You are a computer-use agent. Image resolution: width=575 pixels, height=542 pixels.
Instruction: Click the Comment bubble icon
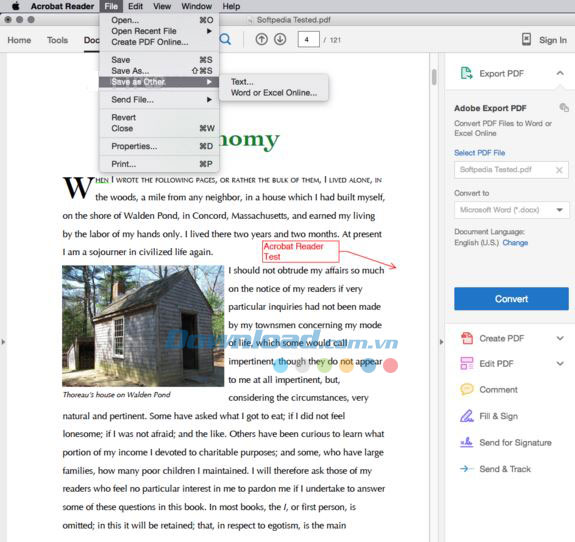tap(467, 389)
